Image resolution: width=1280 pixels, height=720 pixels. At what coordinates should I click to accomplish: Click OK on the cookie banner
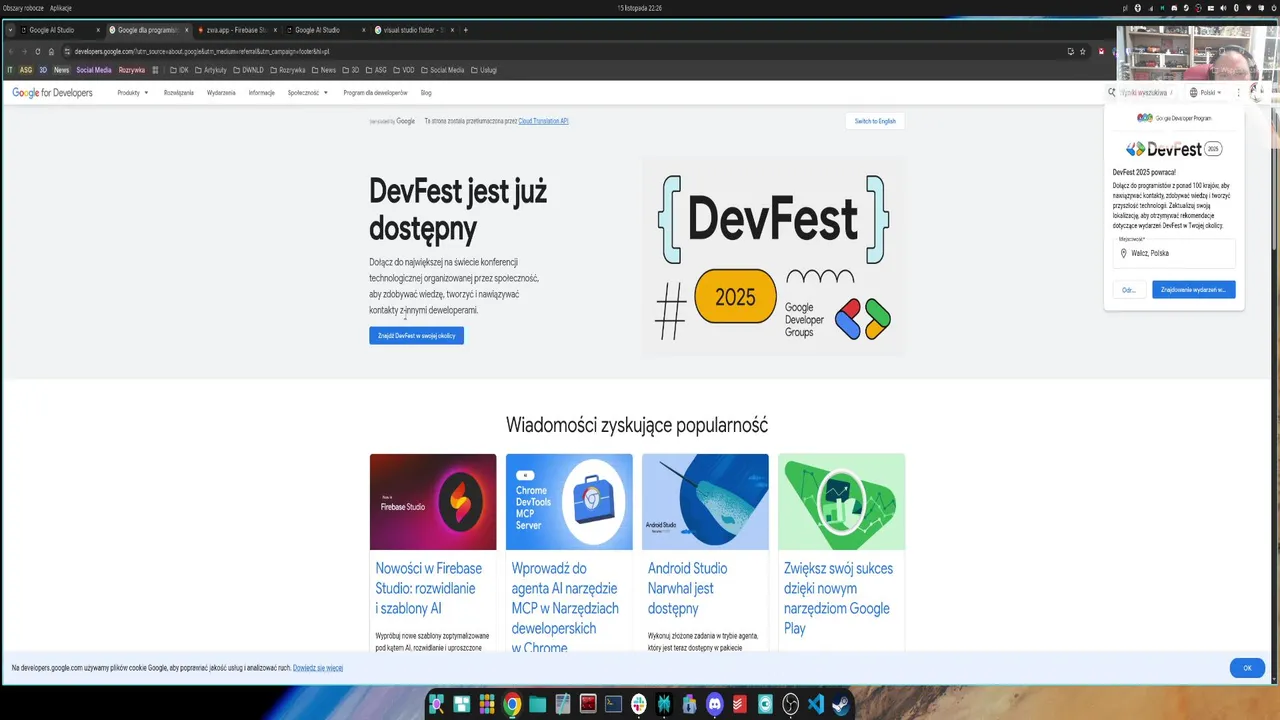coord(1247,668)
